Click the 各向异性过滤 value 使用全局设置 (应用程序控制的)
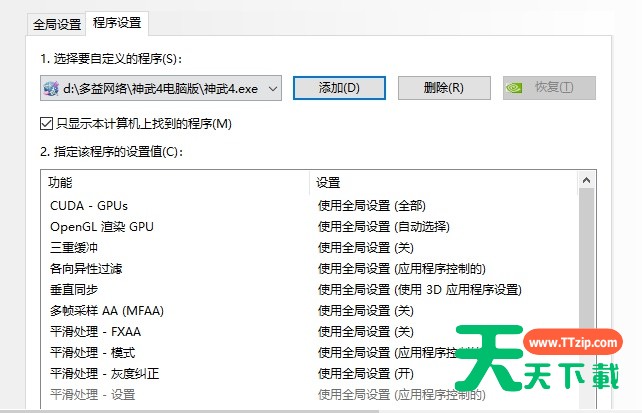The width and height of the screenshot is (642, 413). pos(402,269)
